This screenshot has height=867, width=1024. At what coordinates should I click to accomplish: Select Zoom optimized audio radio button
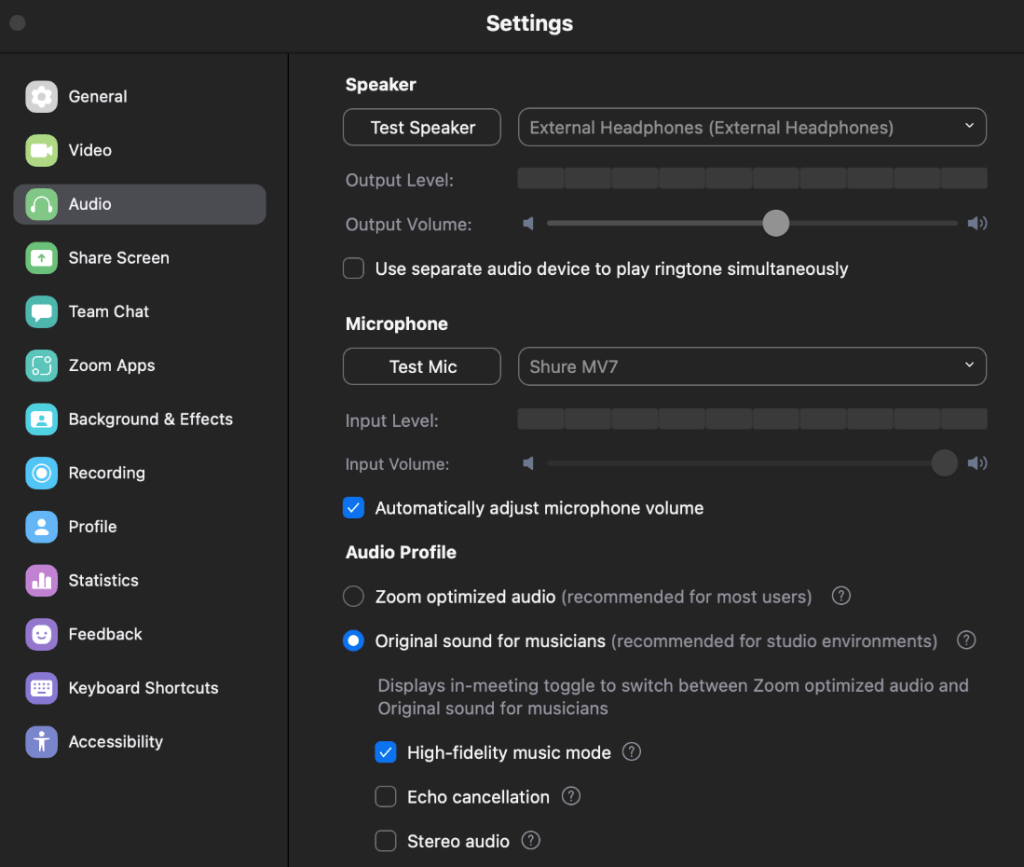click(x=353, y=597)
